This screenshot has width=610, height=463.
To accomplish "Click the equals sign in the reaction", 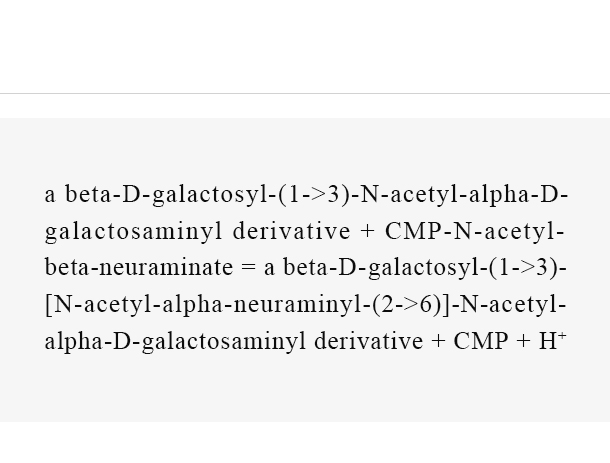I will pyautogui.click(x=248, y=268).
